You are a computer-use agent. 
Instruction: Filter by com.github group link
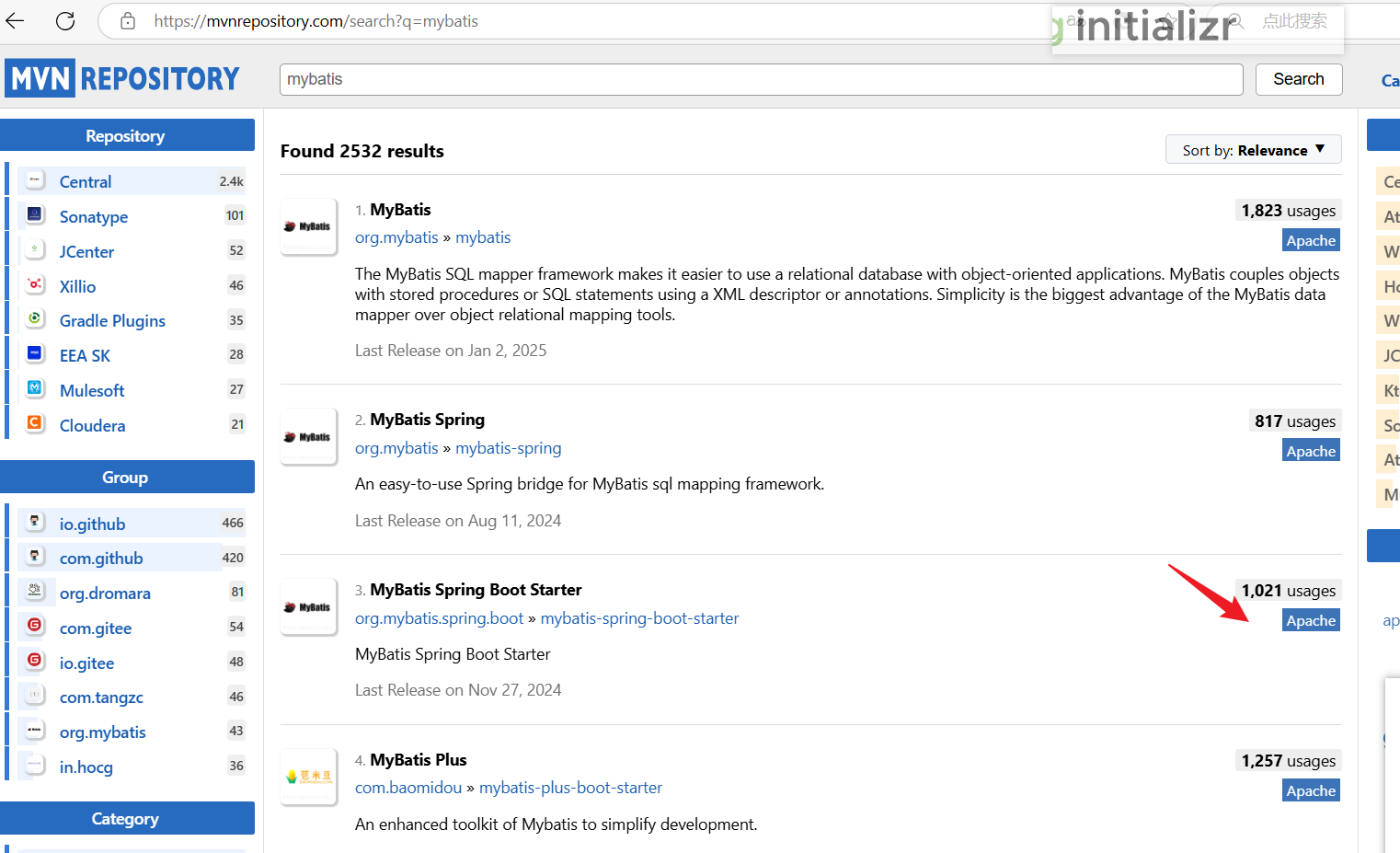(x=101, y=558)
